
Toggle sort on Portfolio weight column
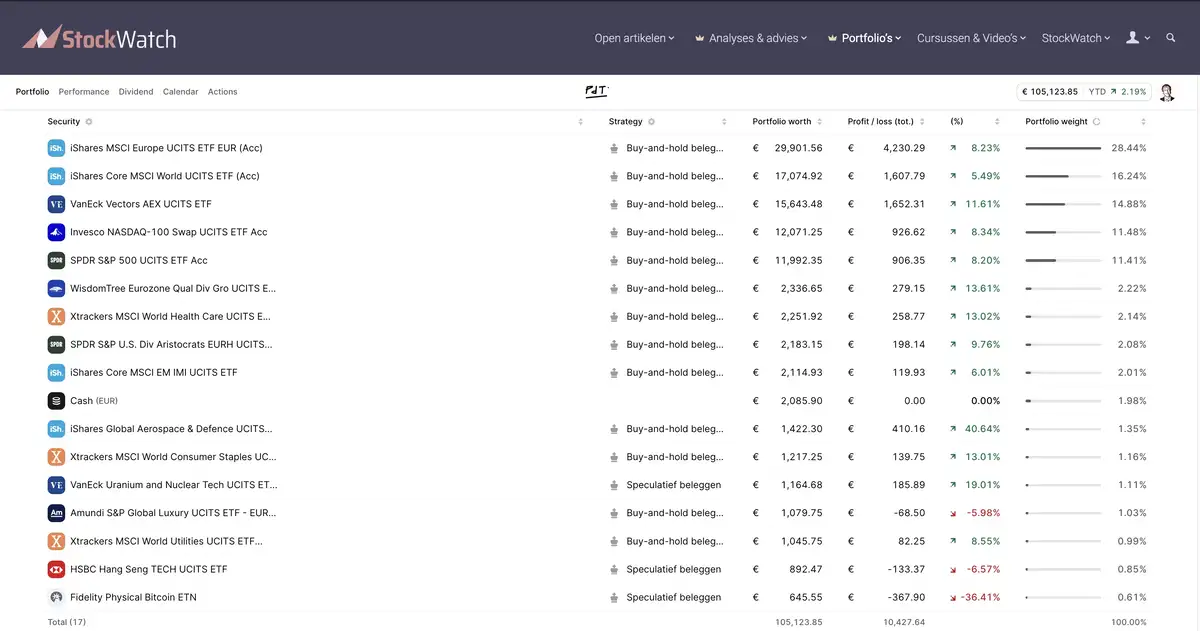click(1144, 122)
